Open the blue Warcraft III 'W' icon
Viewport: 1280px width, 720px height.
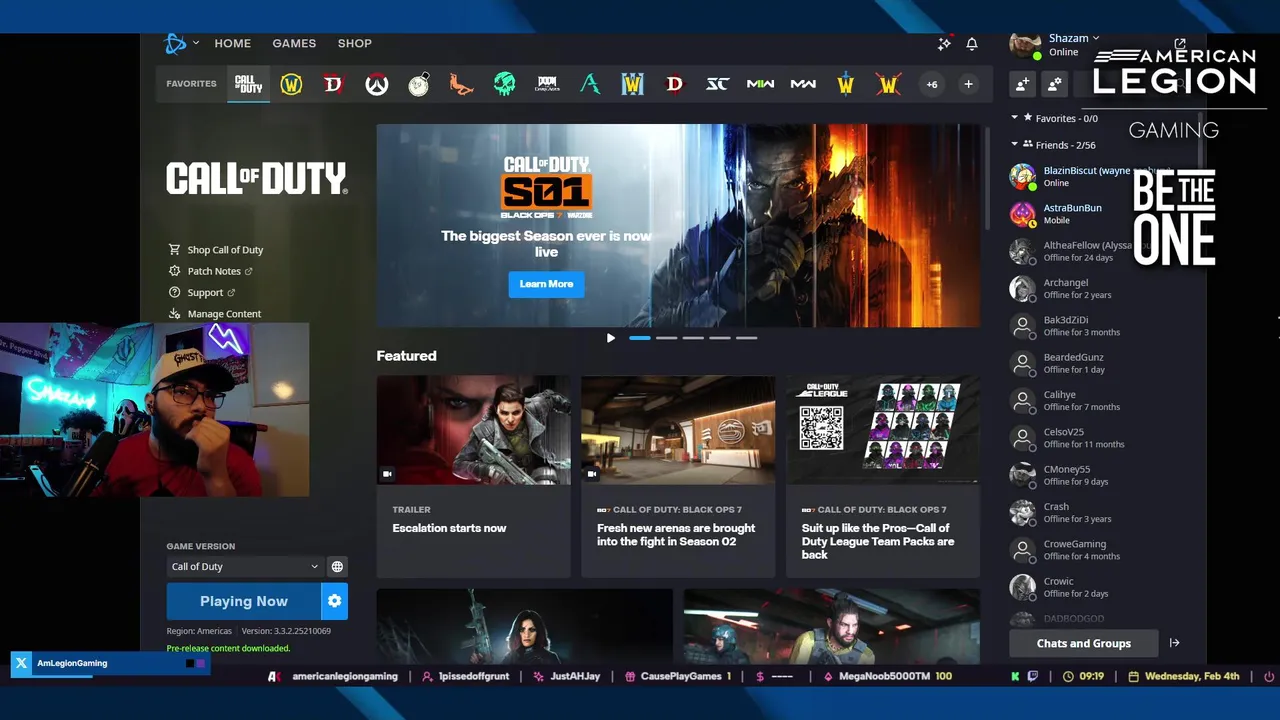click(632, 84)
